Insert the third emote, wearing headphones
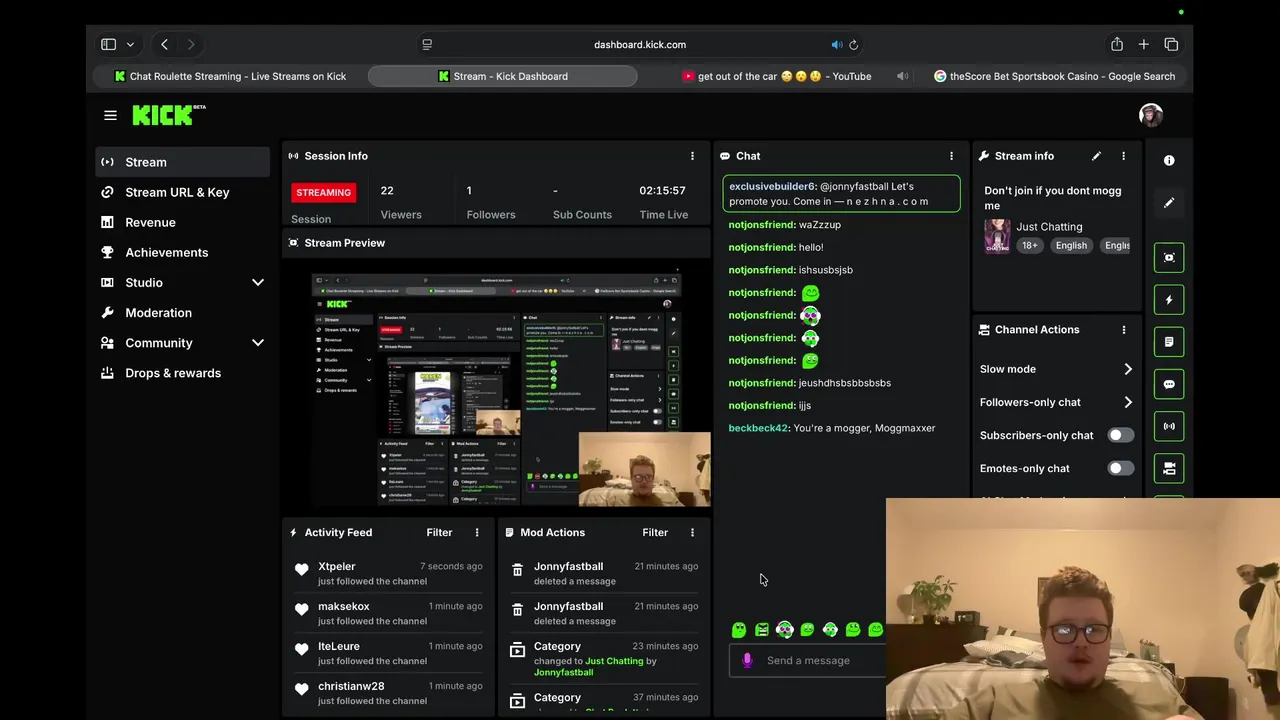Screen dimensions: 1280x720 [x=785, y=630]
